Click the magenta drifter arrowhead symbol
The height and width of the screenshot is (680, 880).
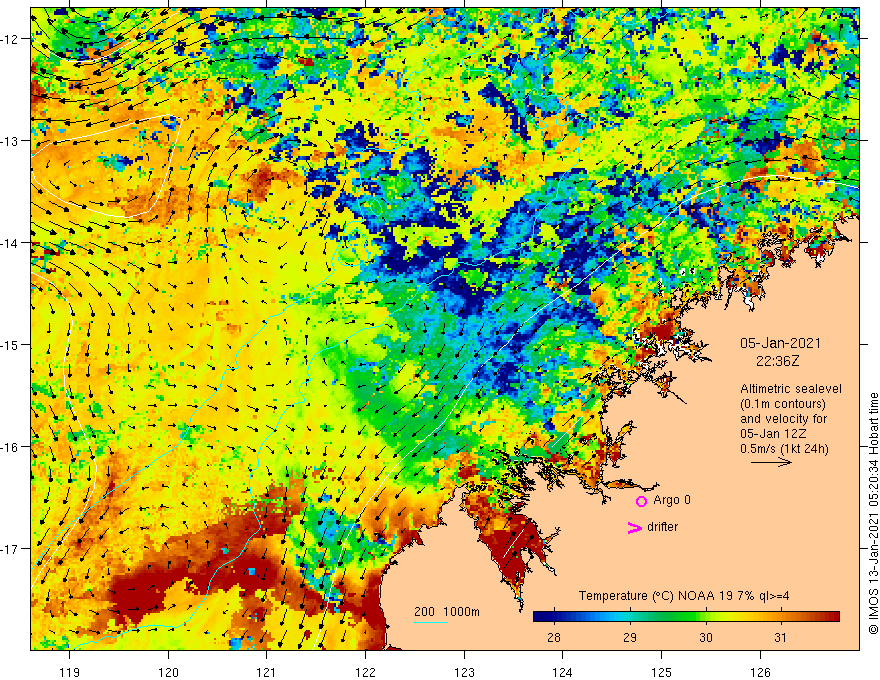click(x=634, y=527)
